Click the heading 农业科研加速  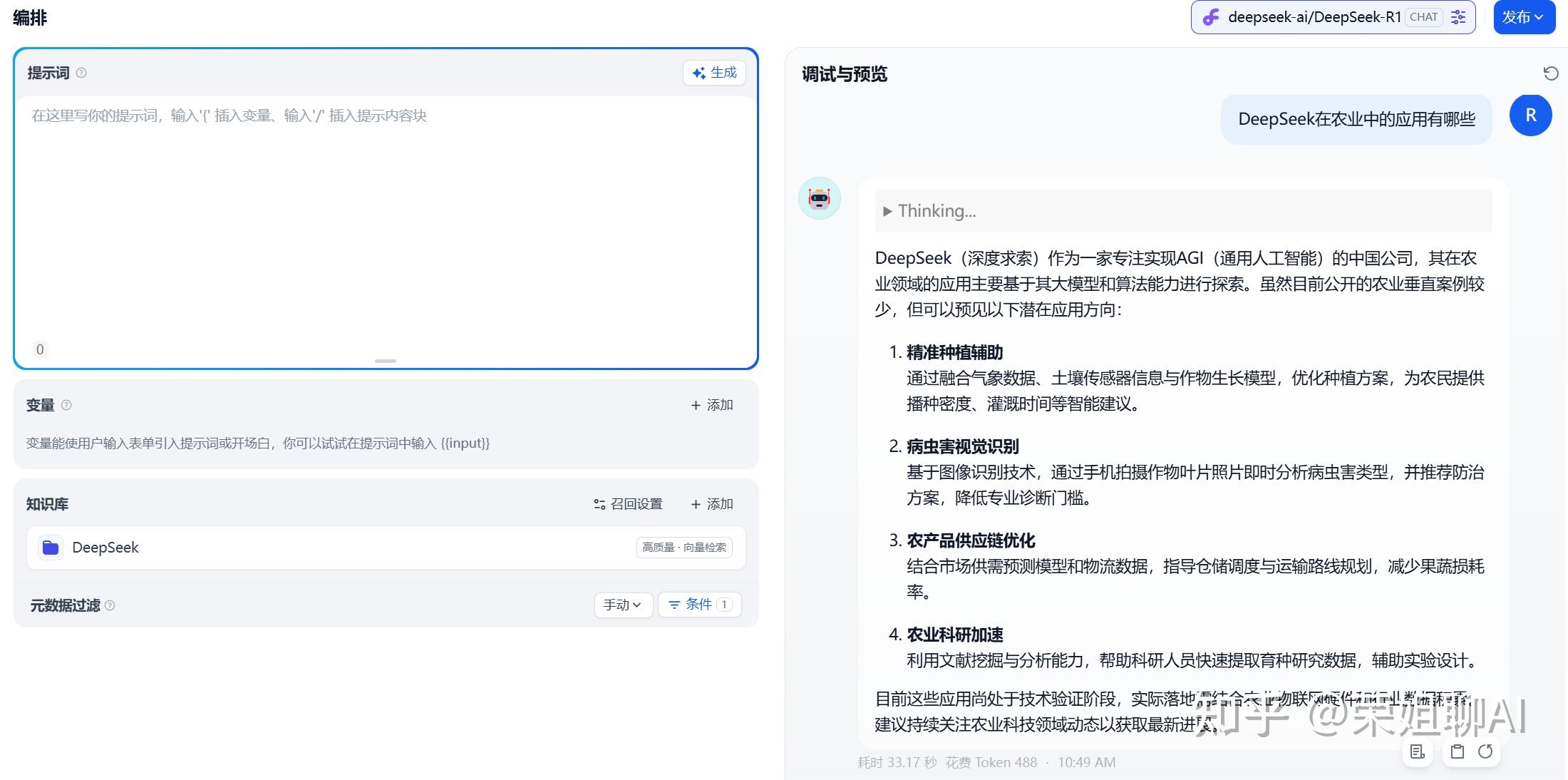tap(954, 635)
